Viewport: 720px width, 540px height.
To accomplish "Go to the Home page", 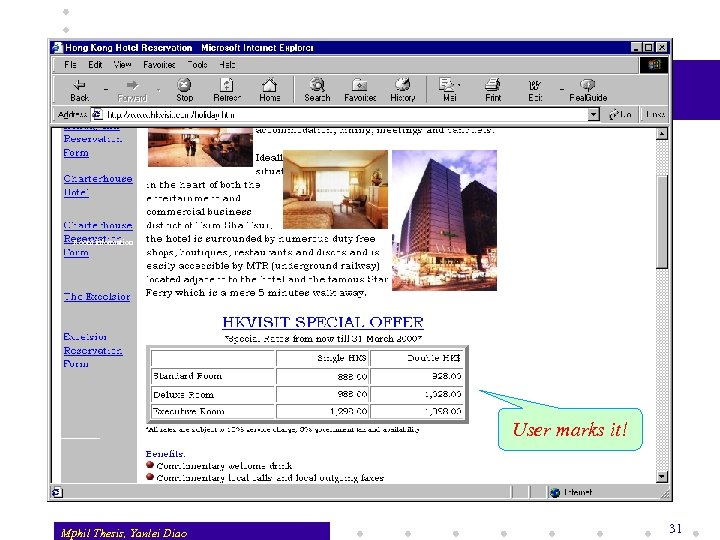I will tap(269, 90).
